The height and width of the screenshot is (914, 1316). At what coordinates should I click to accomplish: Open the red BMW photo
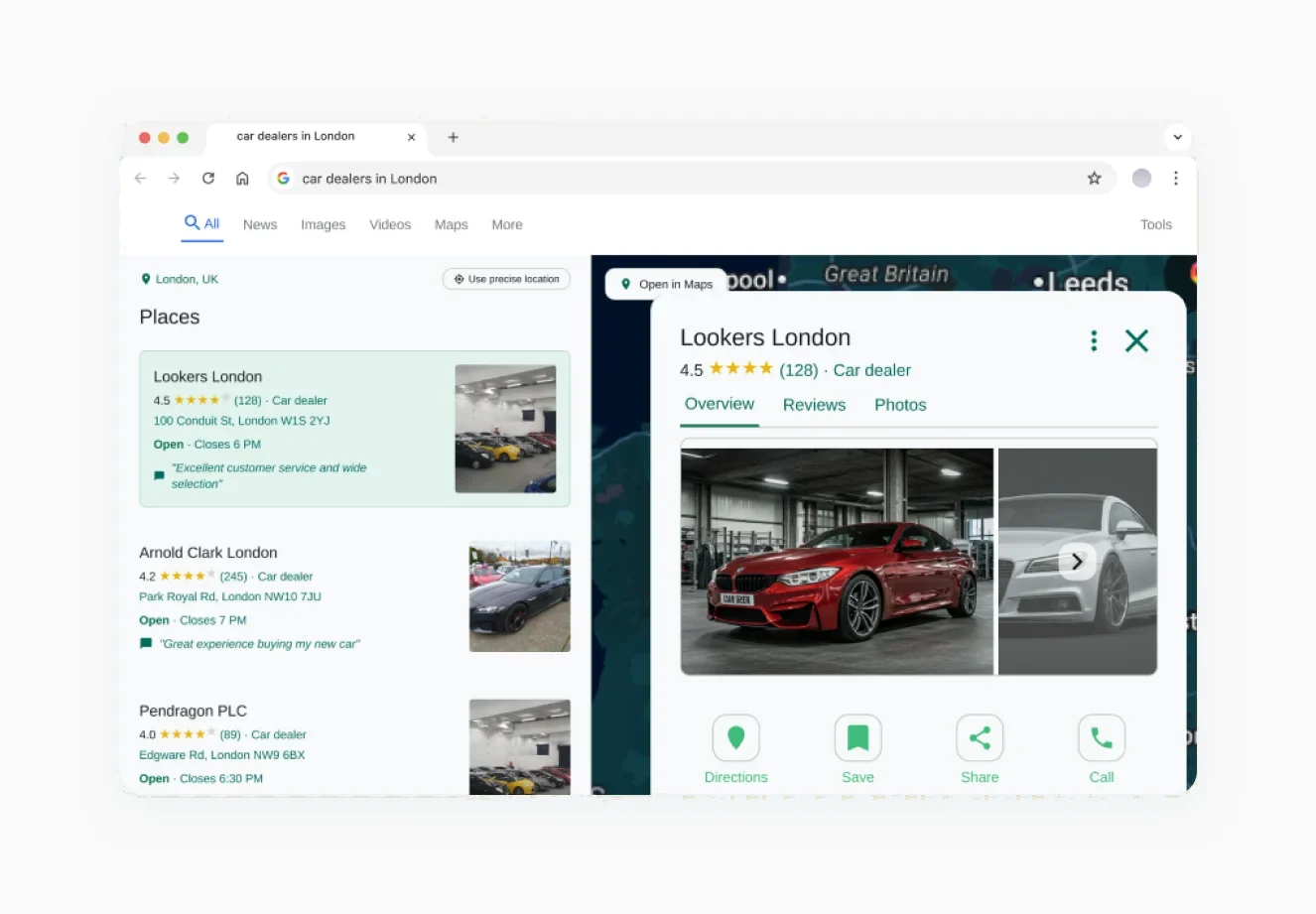pos(837,561)
